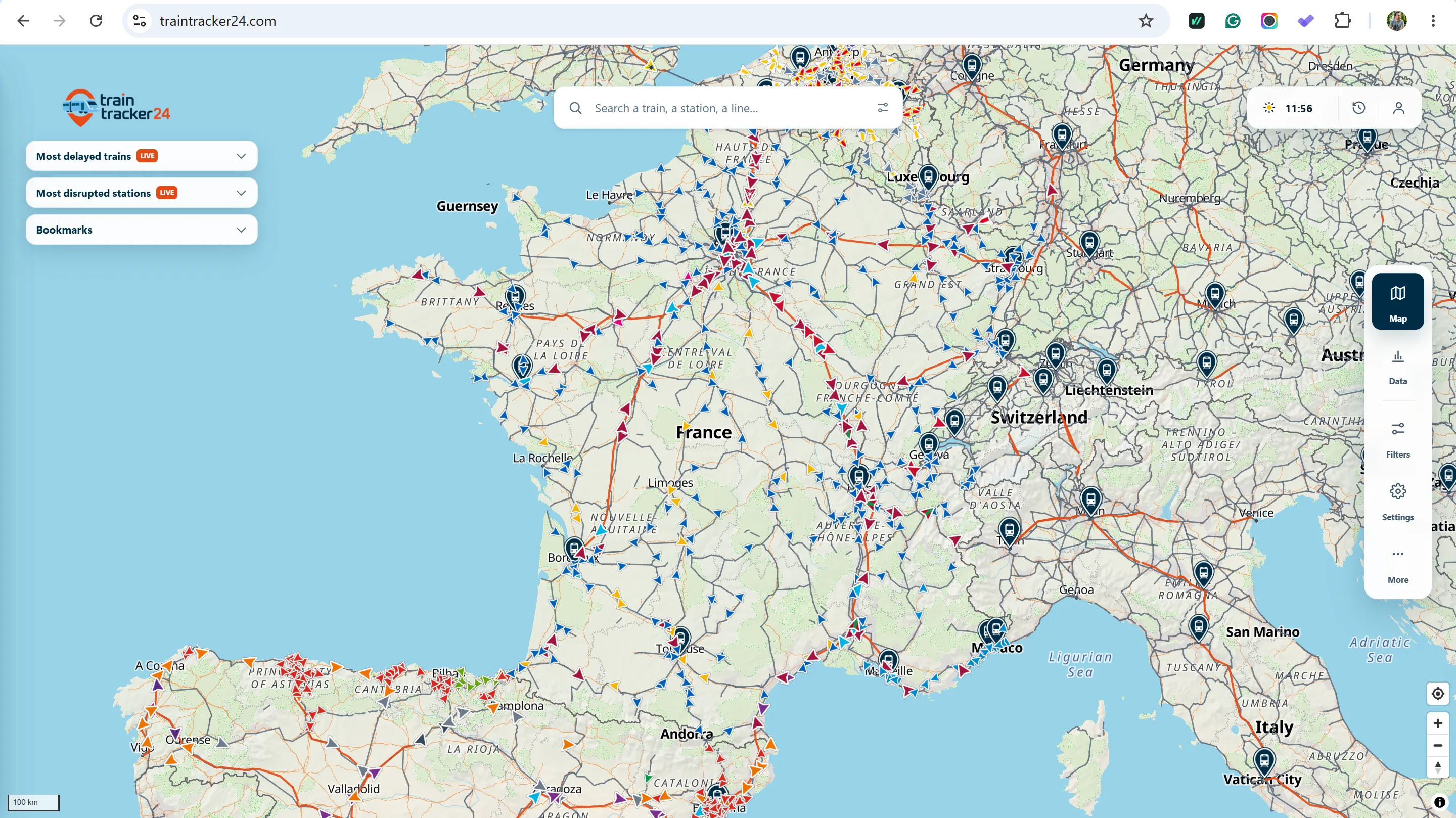Screen dimensions: 1456x818
Task: Zoom out the map with minus button
Action: coord(1438,745)
